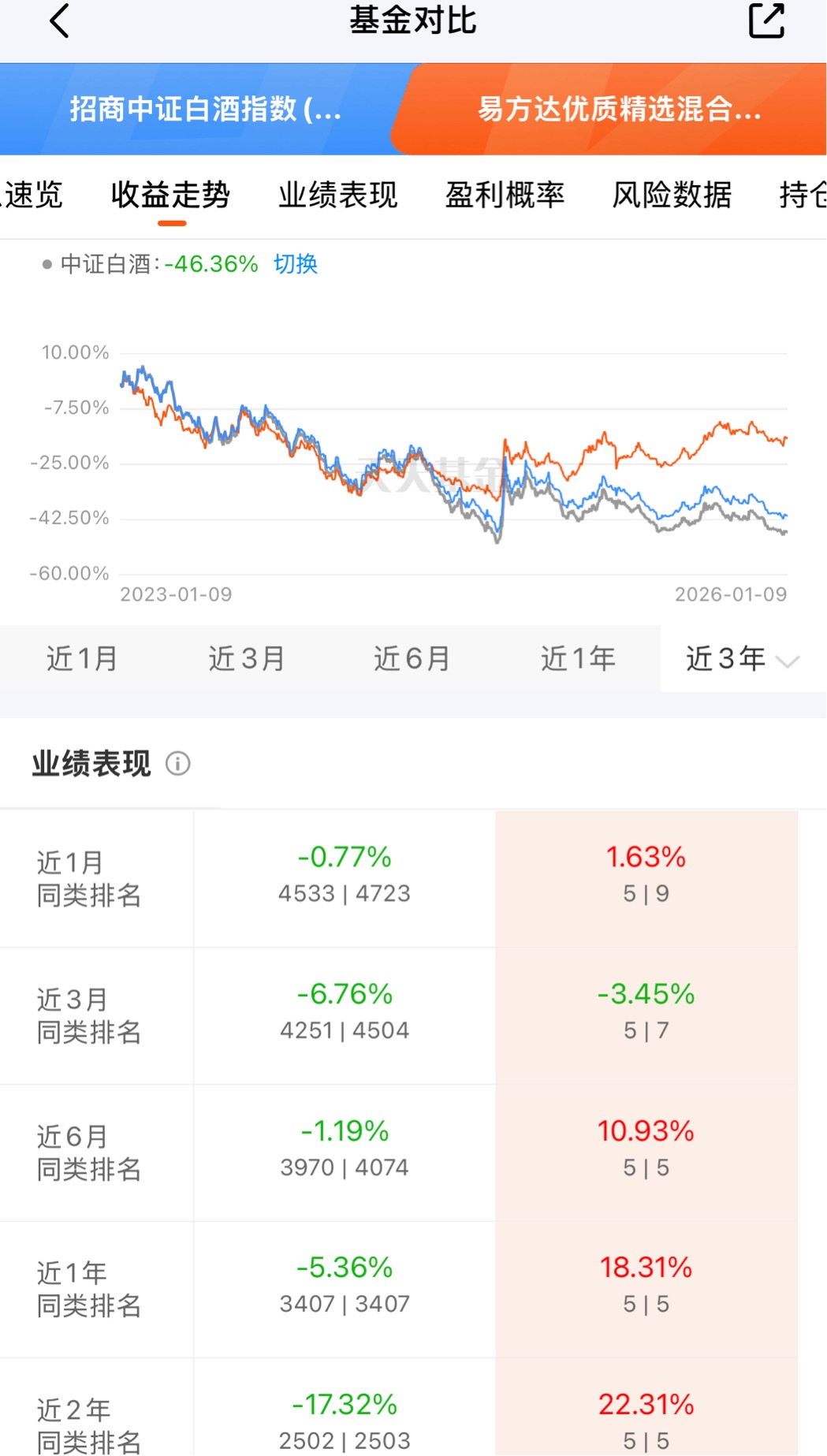This screenshot has width=827, height=1456.
Task: Select the 近1月 time range
Action: (82, 659)
